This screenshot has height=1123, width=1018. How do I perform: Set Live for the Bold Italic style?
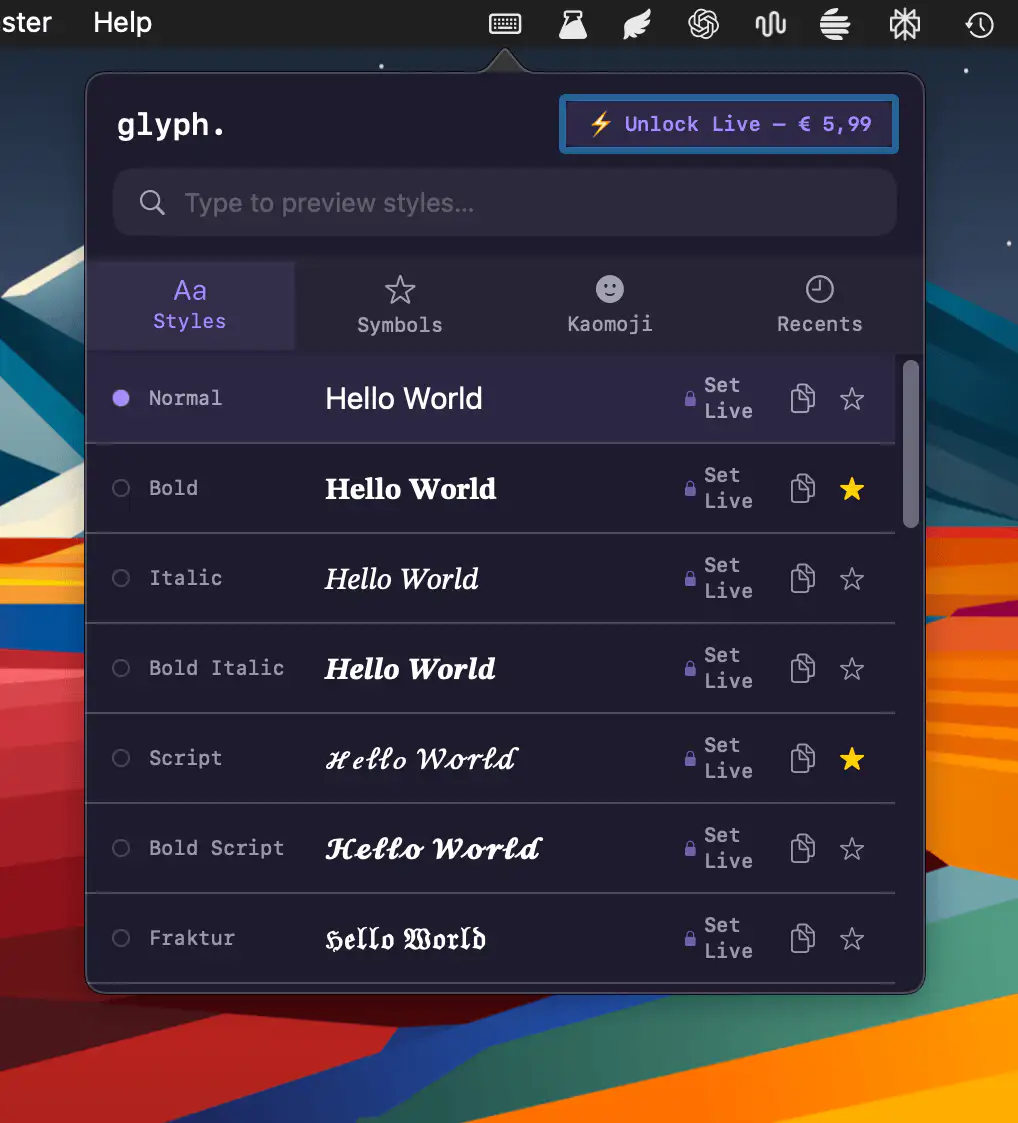point(728,668)
